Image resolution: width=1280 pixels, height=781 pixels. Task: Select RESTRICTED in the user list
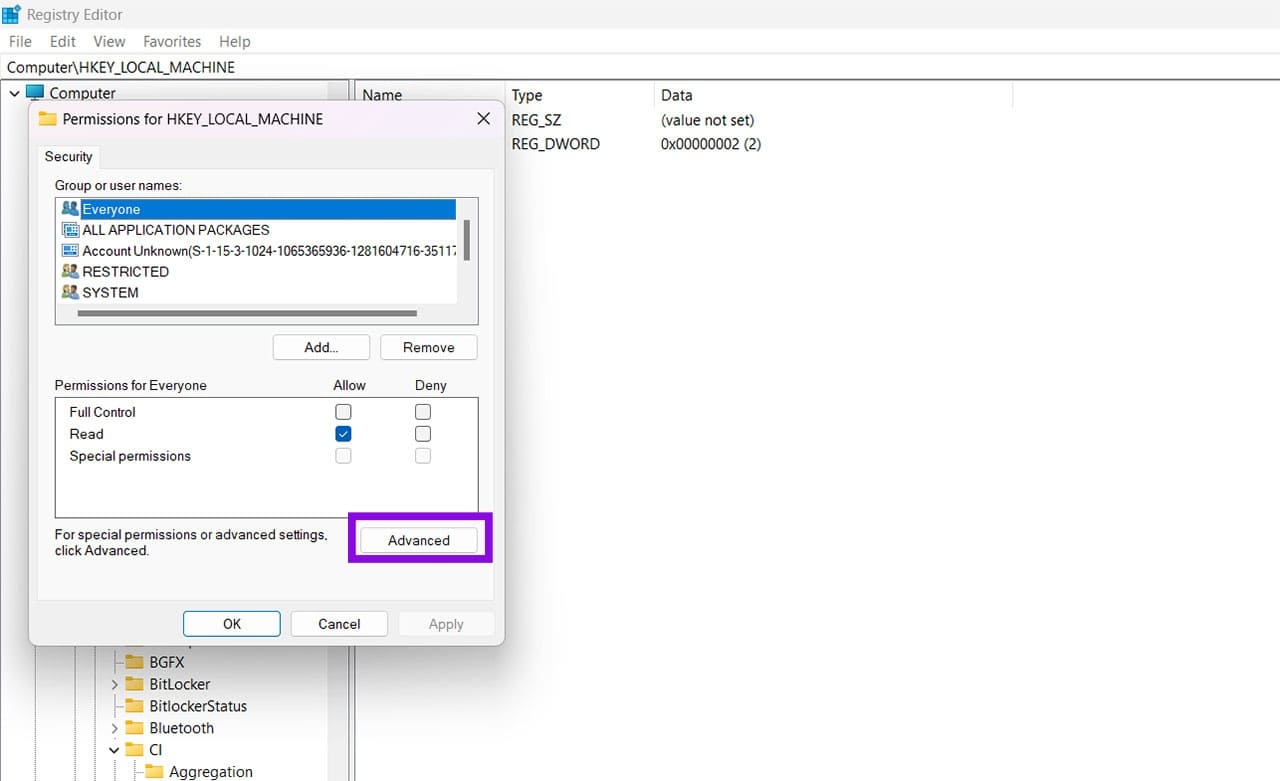125,271
